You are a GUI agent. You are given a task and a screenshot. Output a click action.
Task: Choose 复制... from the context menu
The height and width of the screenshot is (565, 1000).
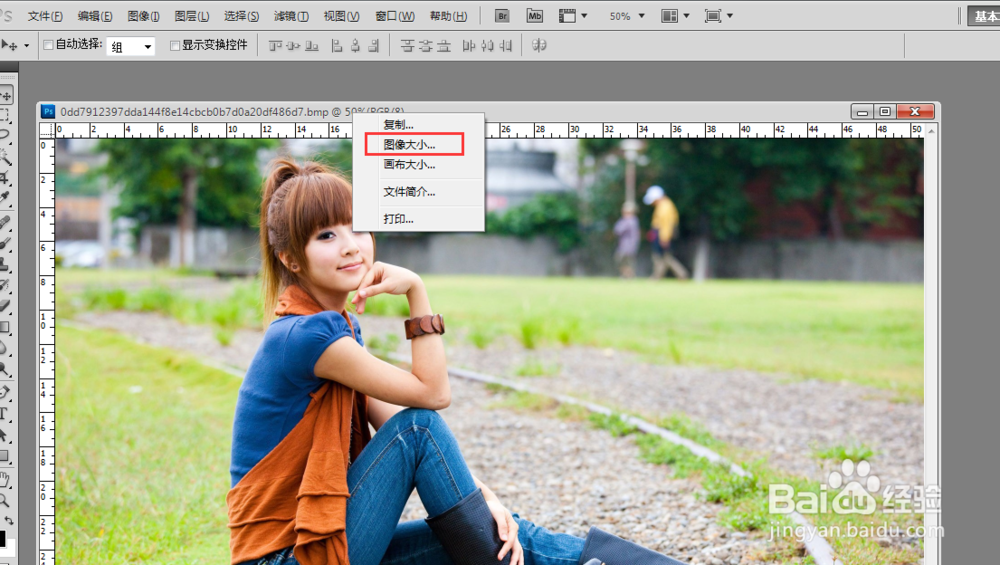point(418,124)
